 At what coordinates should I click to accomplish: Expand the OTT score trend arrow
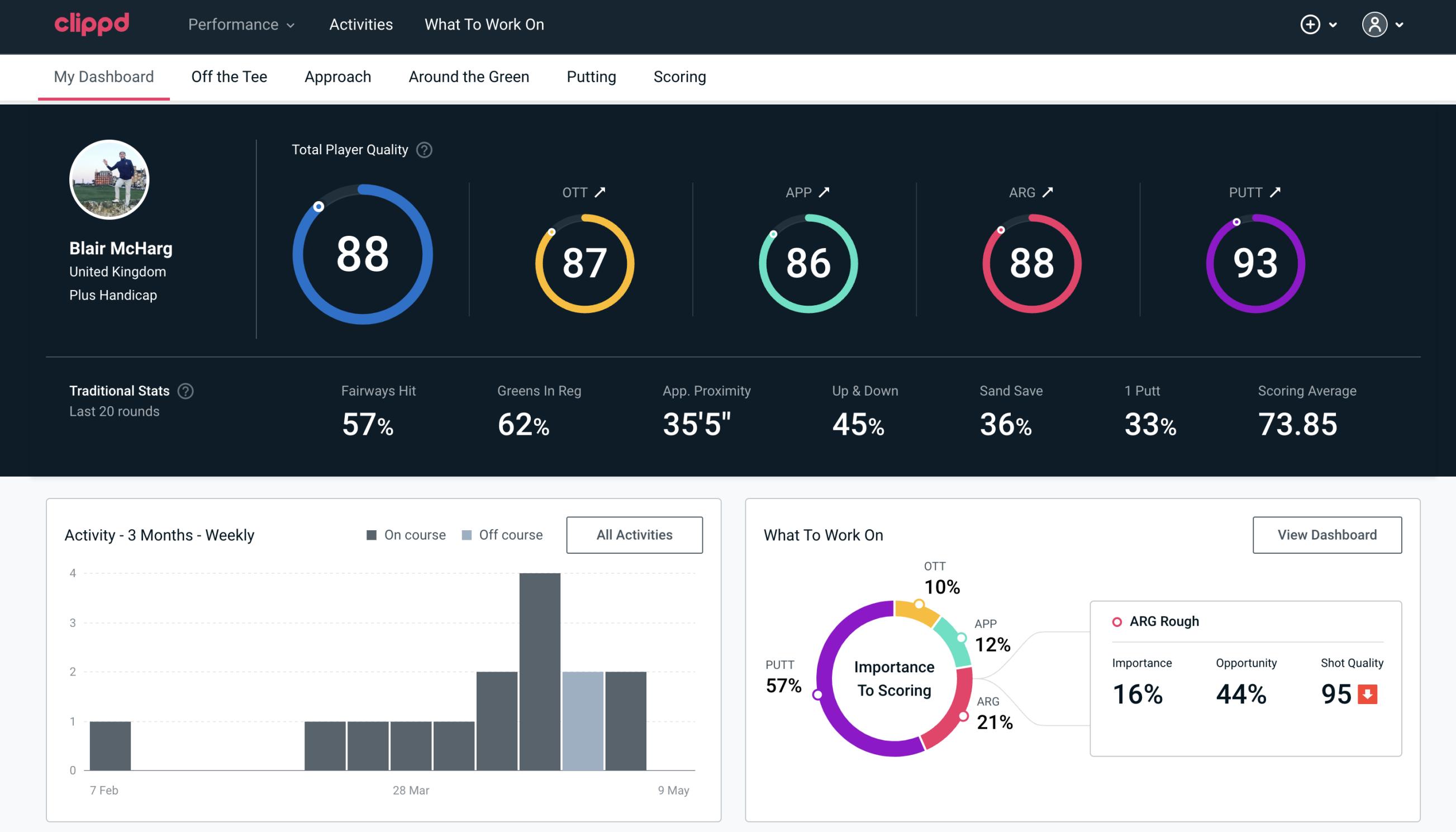pos(601,192)
